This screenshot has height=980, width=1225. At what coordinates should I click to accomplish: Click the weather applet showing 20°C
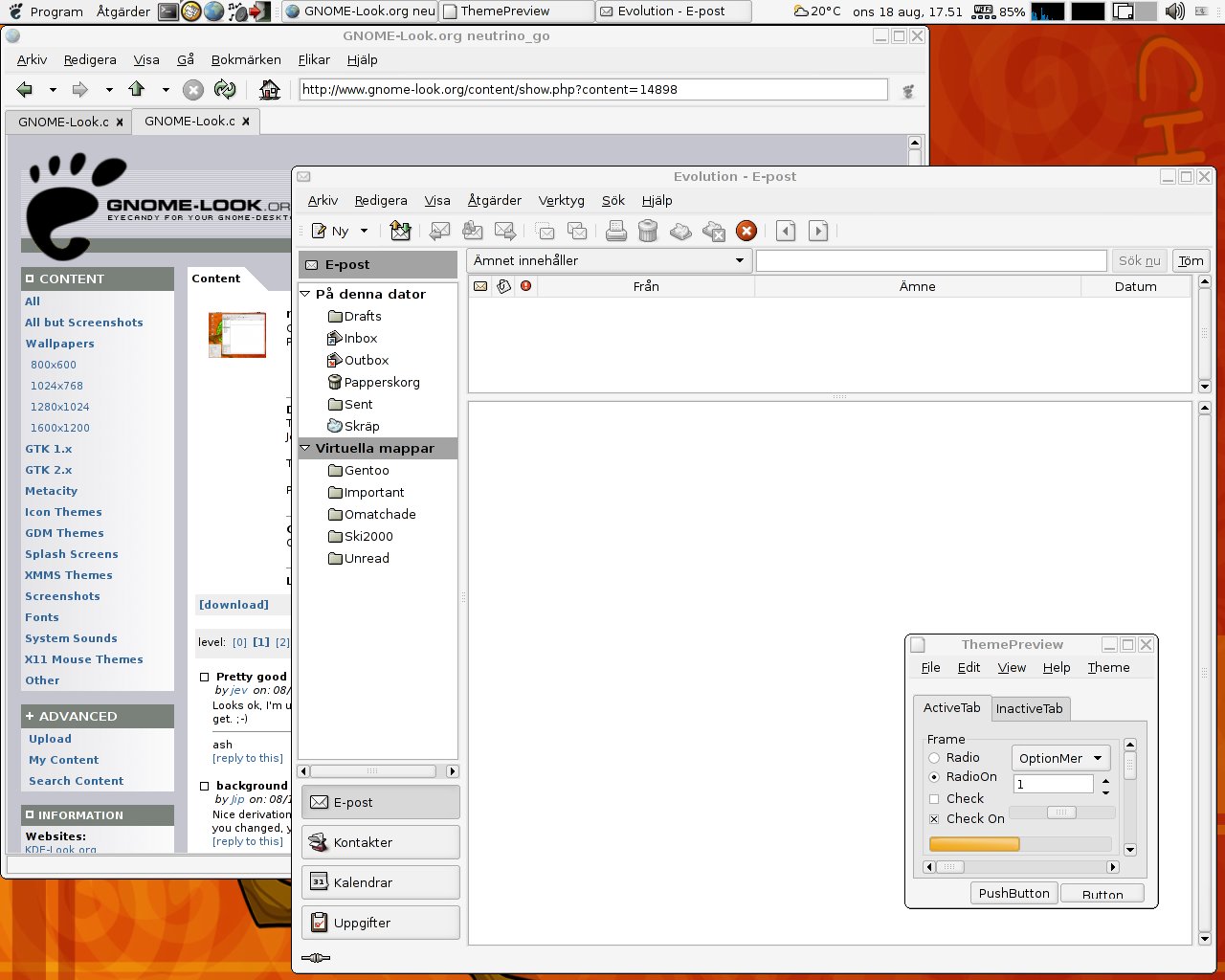coord(817,11)
